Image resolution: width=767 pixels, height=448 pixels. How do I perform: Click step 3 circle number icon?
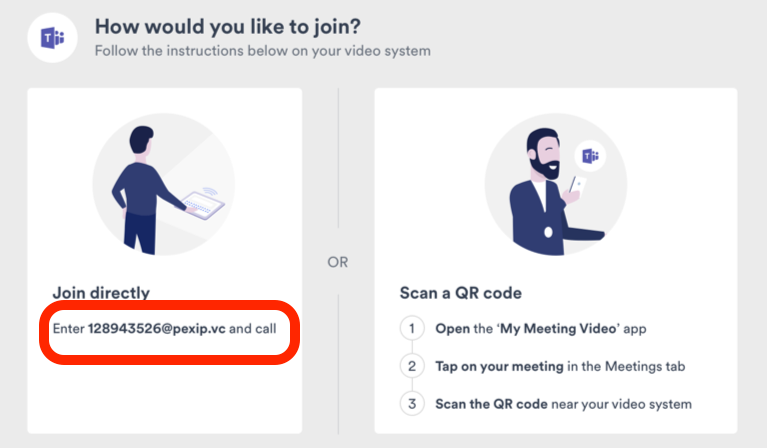(x=411, y=404)
